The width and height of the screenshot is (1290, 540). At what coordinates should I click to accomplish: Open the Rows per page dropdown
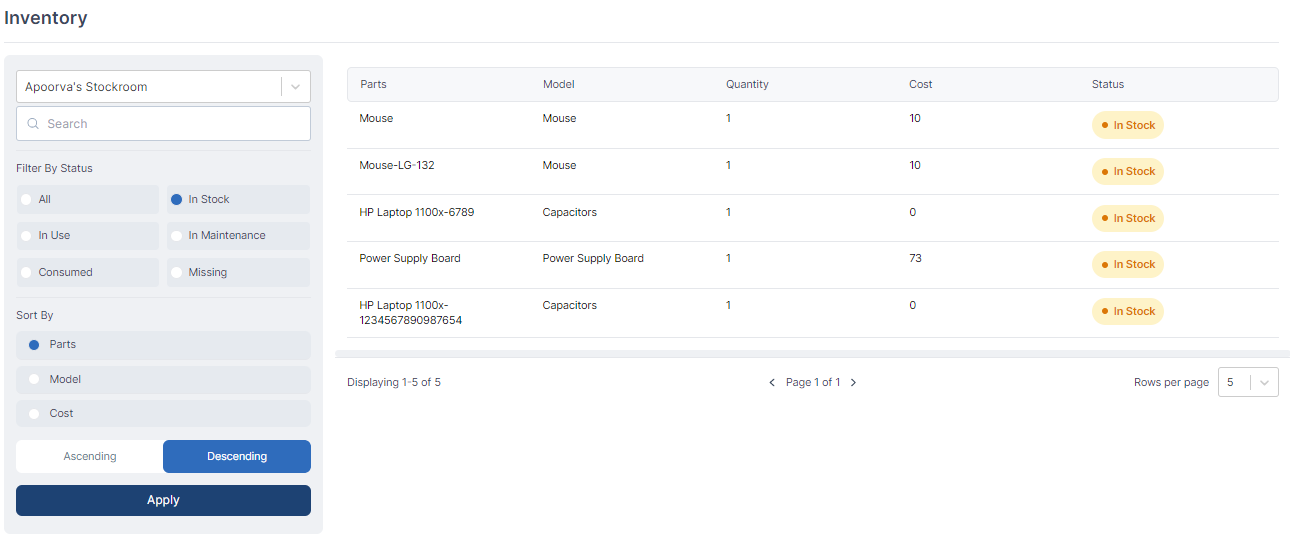coord(1248,382)
